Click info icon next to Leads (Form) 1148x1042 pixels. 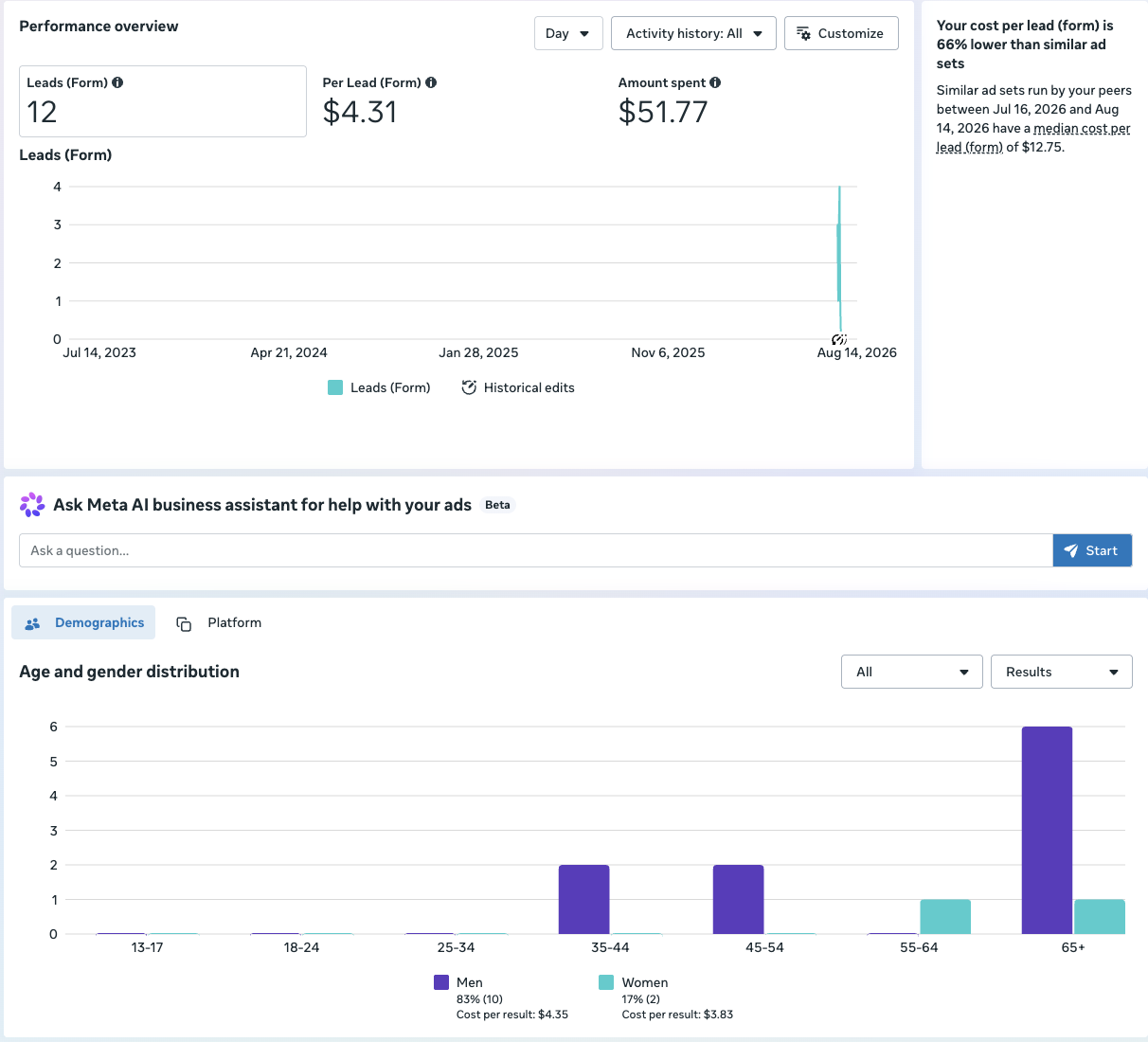point(117,82)
